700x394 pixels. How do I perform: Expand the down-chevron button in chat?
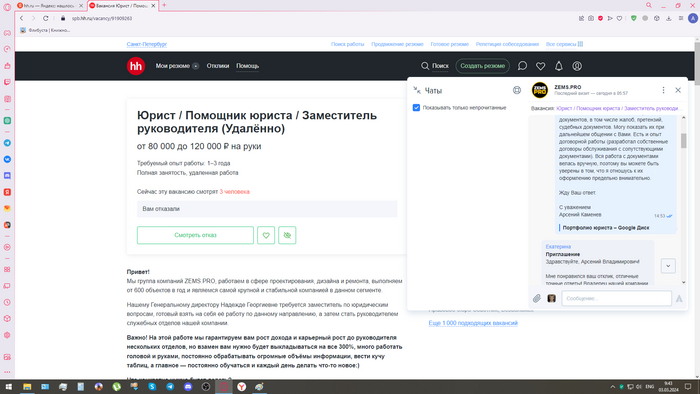pyautogui.click(x=668, y=266)
